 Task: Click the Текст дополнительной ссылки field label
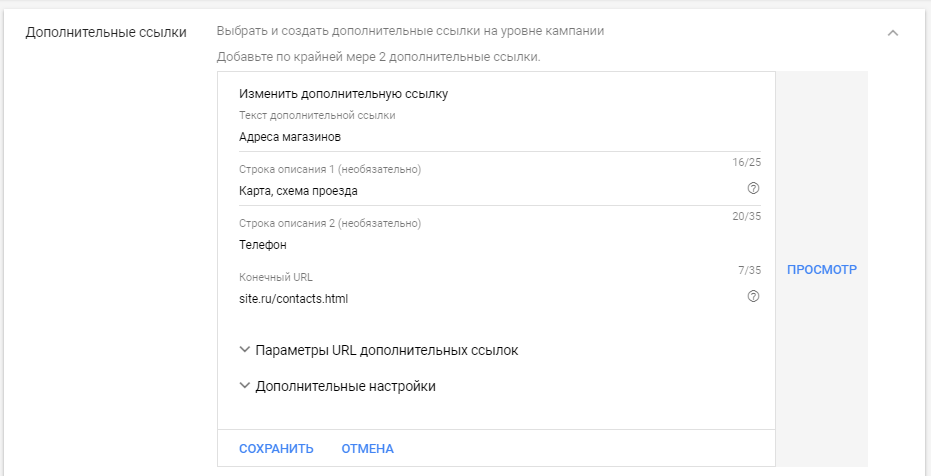[x=317, y=115]
